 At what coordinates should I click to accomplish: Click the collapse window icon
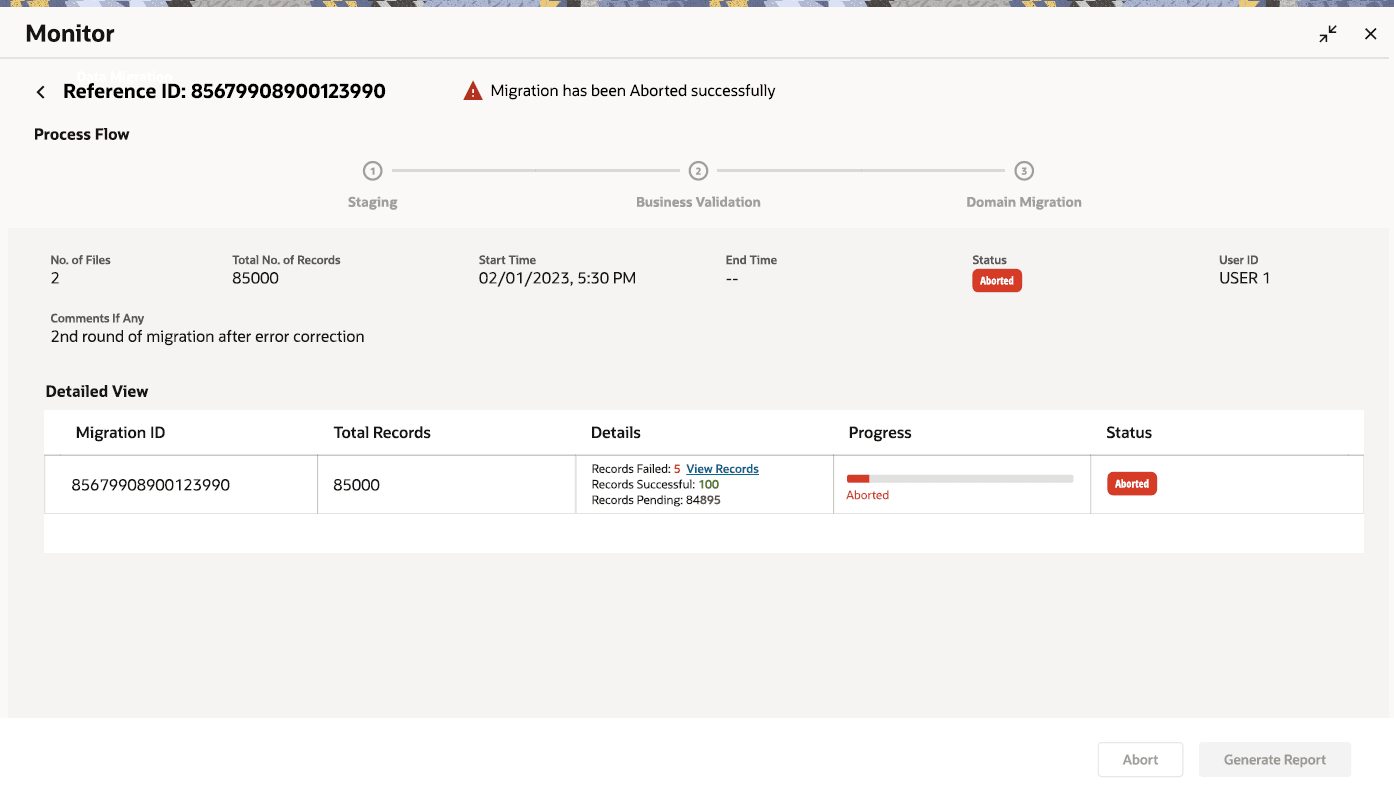click(1328, 34)
